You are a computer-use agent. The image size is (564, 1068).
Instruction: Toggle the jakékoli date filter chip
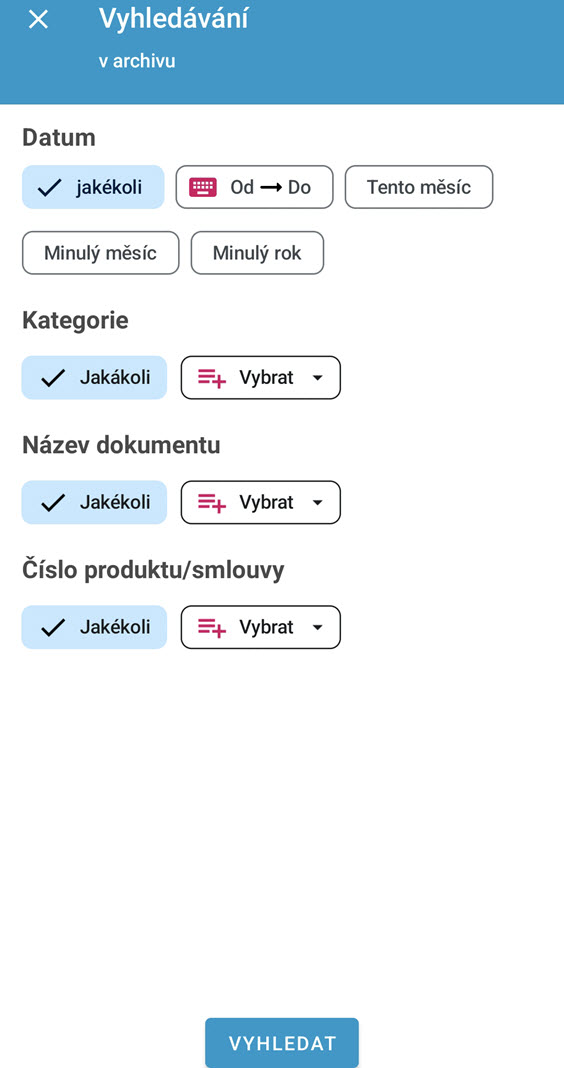point(93,187)
